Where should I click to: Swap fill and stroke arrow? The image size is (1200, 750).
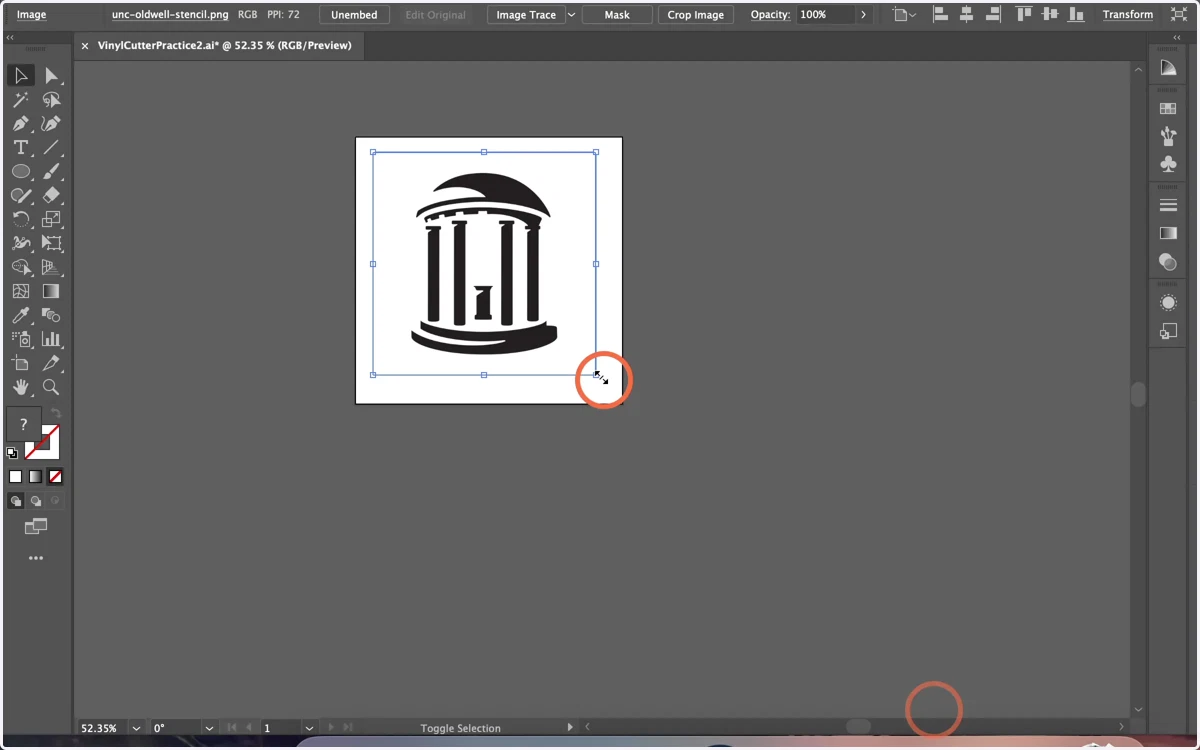[x=56, y=413]
